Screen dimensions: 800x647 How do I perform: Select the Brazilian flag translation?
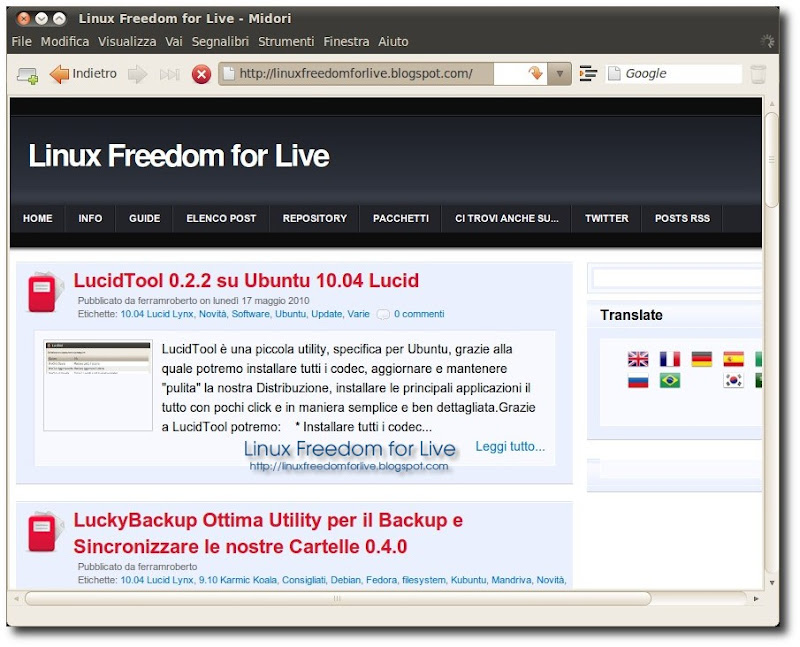669,381
